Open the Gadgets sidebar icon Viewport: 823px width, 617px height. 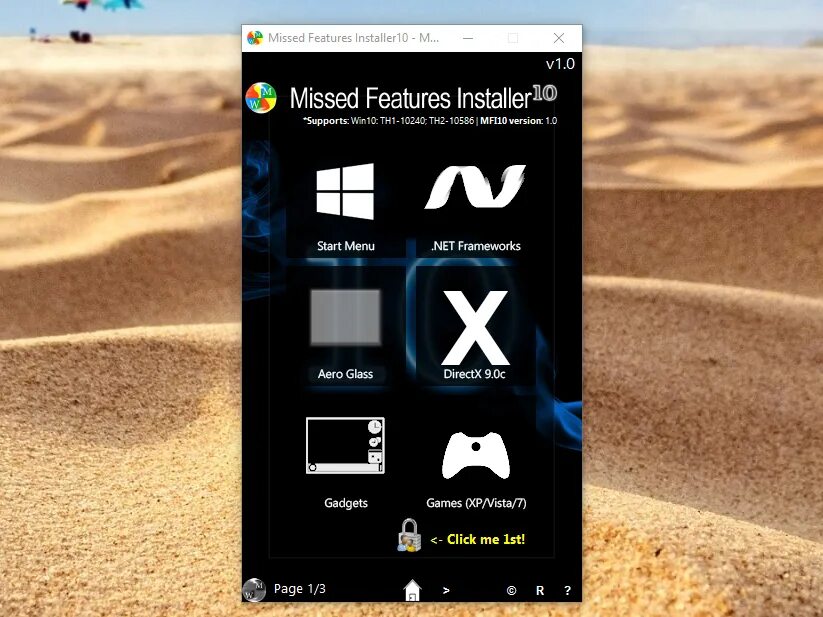pyautogui.click(x=345, y=445)
